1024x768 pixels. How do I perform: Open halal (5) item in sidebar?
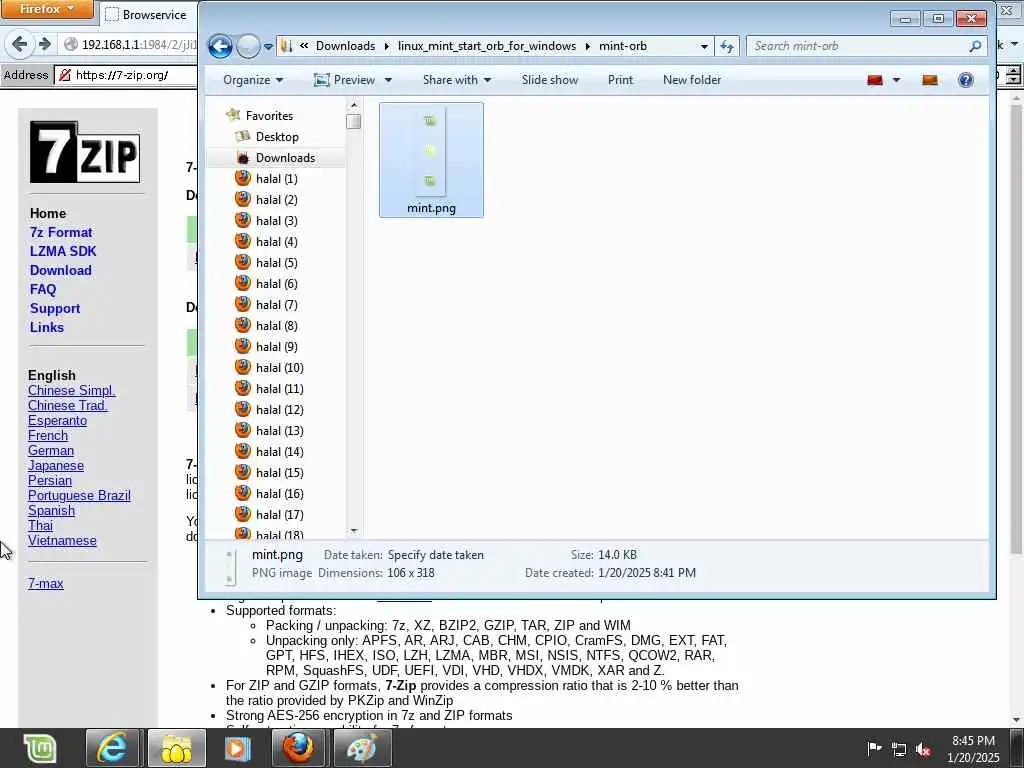tap(276, 263)
